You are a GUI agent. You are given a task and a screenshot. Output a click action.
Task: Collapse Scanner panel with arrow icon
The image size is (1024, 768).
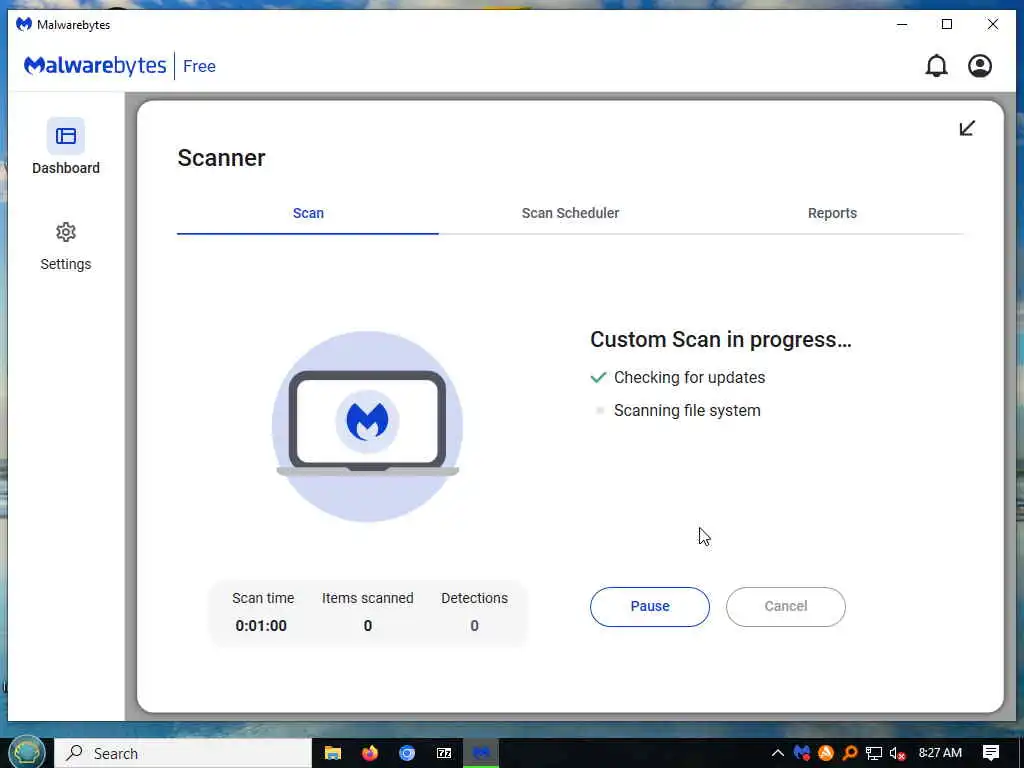967,128
